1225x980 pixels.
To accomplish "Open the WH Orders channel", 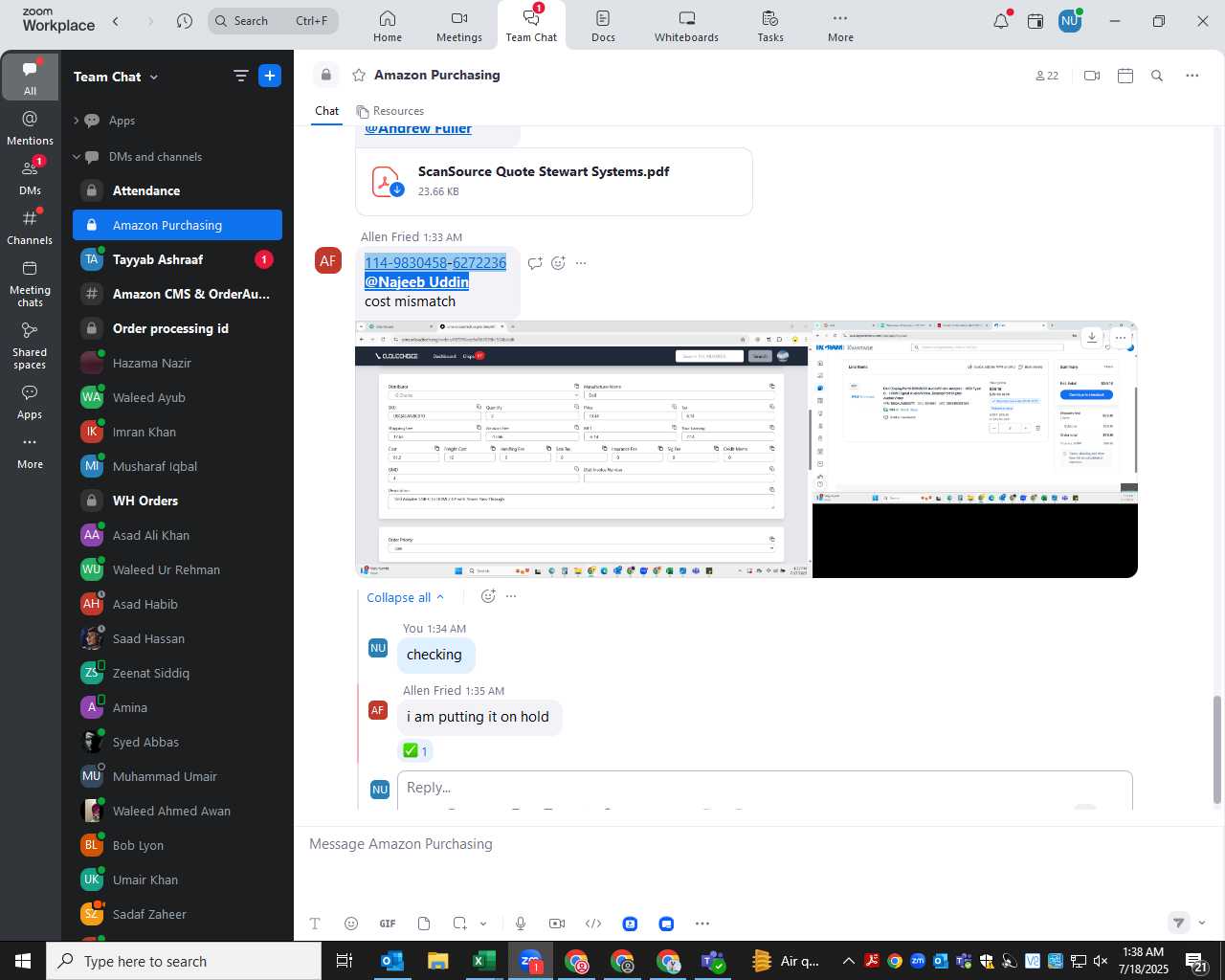I will (x=177, y=501).
